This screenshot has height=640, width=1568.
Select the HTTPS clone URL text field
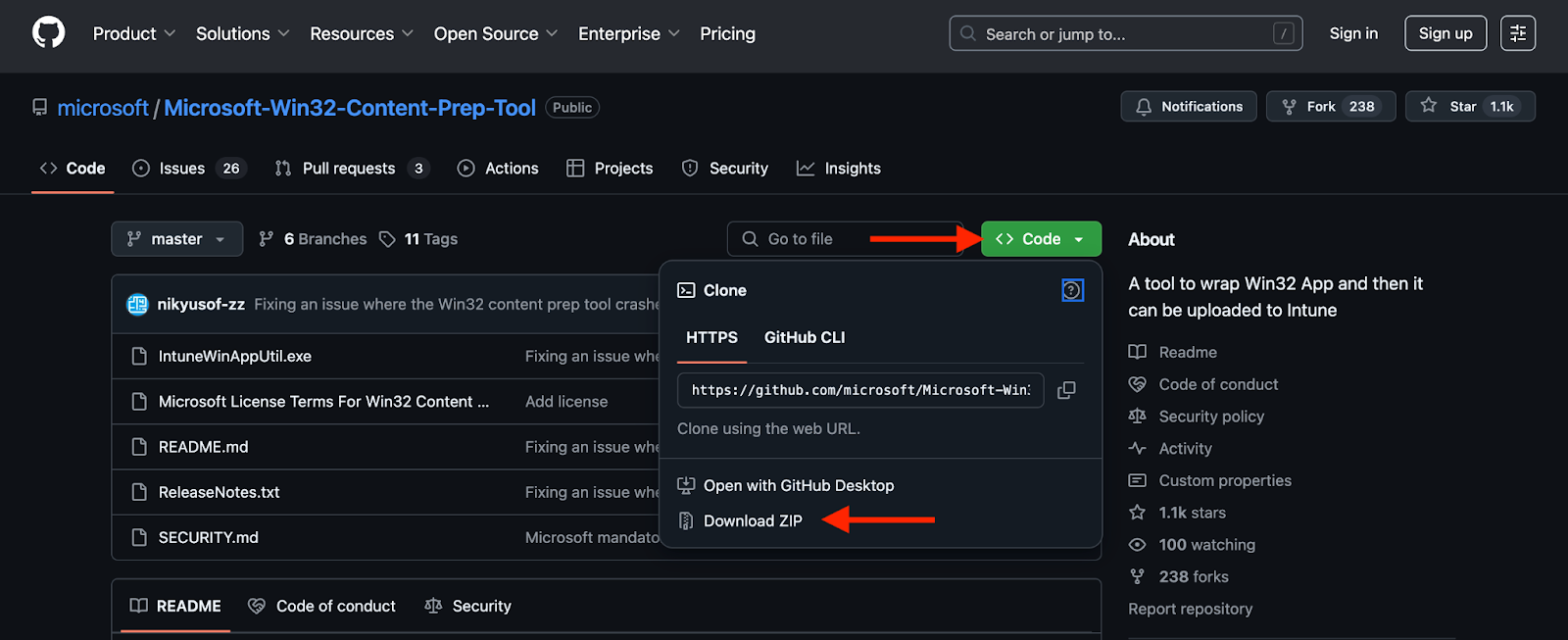860,390
